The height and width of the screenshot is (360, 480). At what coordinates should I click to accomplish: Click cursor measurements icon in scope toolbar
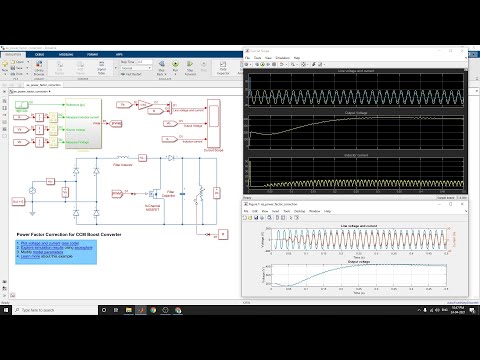click(320, 64)
